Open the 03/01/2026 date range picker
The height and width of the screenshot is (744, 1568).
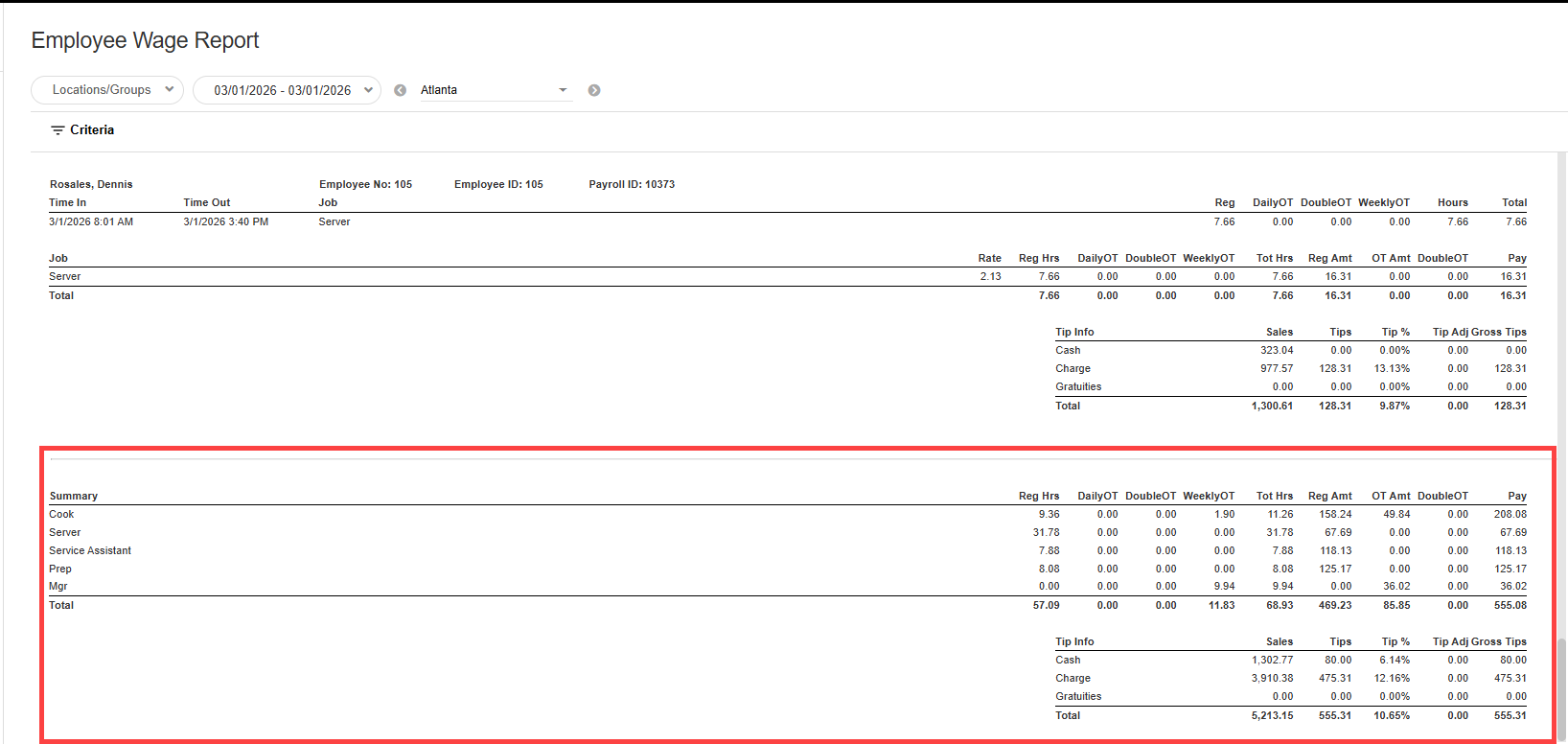tap(287, 90)
